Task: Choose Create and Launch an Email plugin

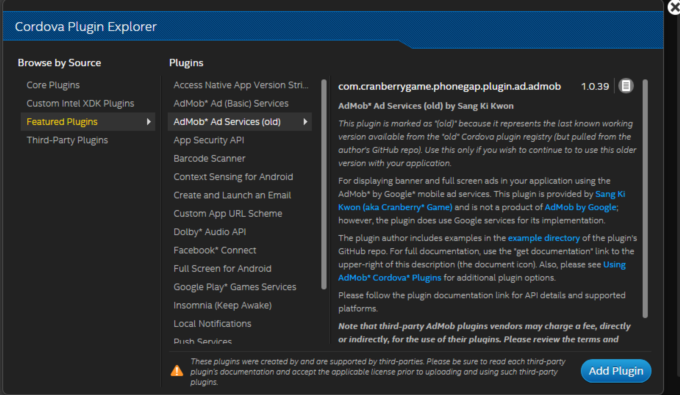Action: pyautogui.click(x=232, y=195)
